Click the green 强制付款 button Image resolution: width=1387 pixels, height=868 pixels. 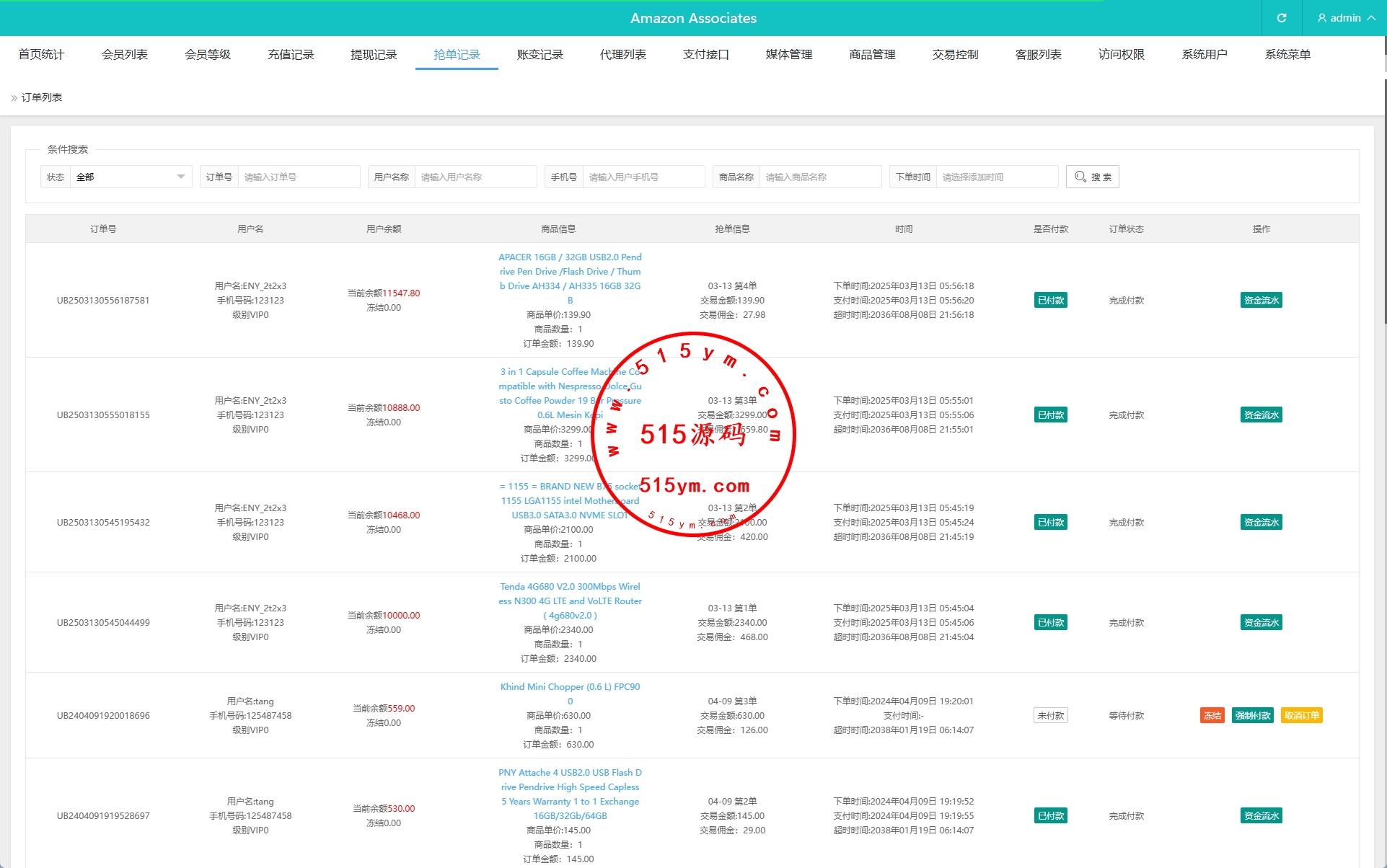(1252, 715)
